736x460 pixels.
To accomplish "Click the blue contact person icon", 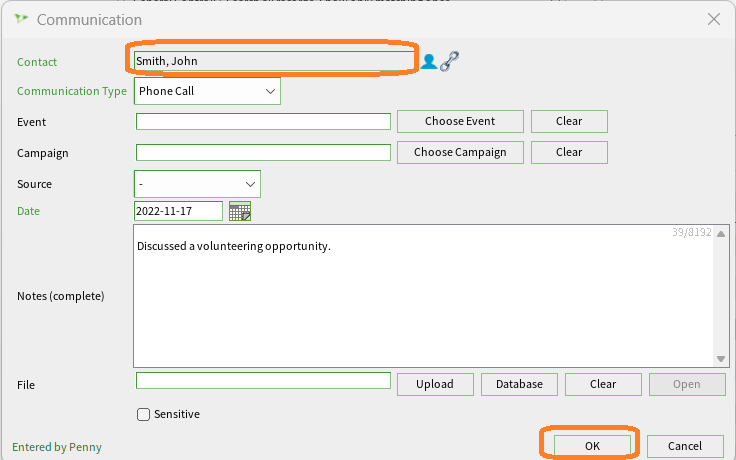I will tap(429, 61).
